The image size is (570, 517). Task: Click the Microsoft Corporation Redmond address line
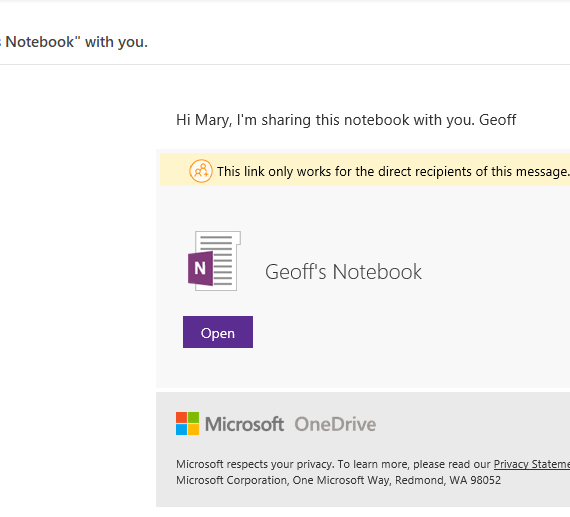coord(338,480)
